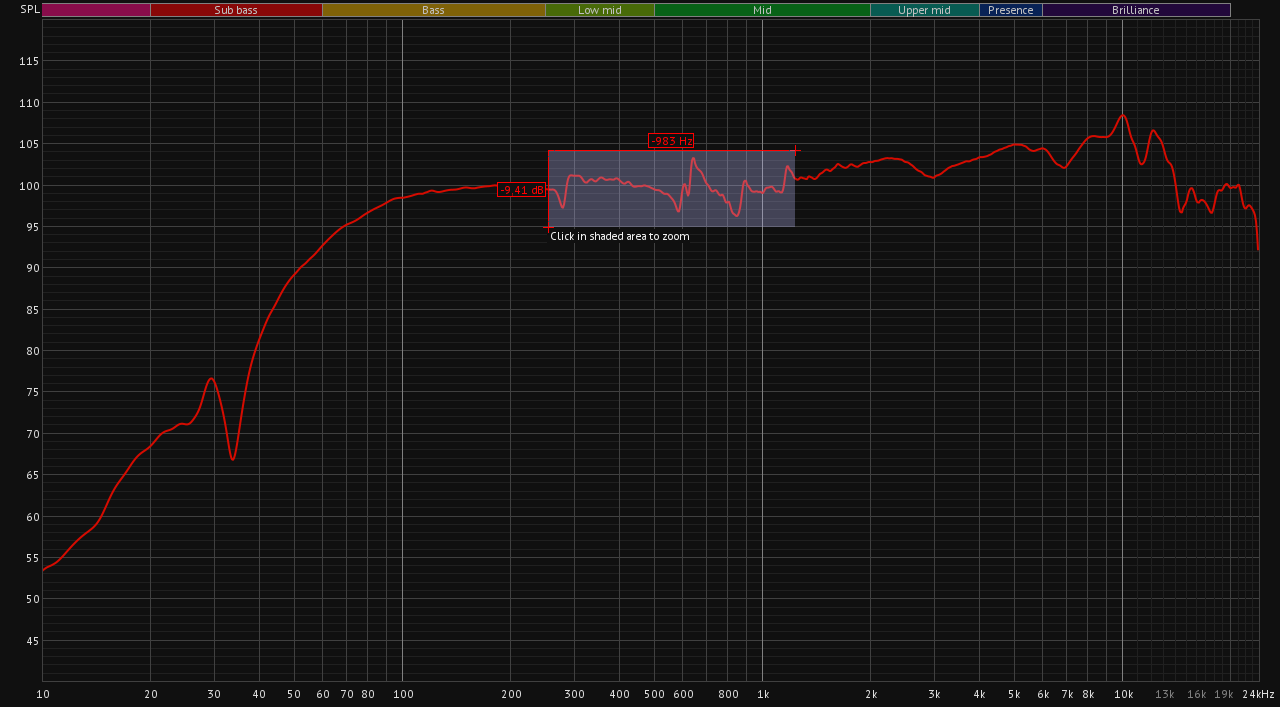Click the 55 SPL axis value

(x=32, y=558)
